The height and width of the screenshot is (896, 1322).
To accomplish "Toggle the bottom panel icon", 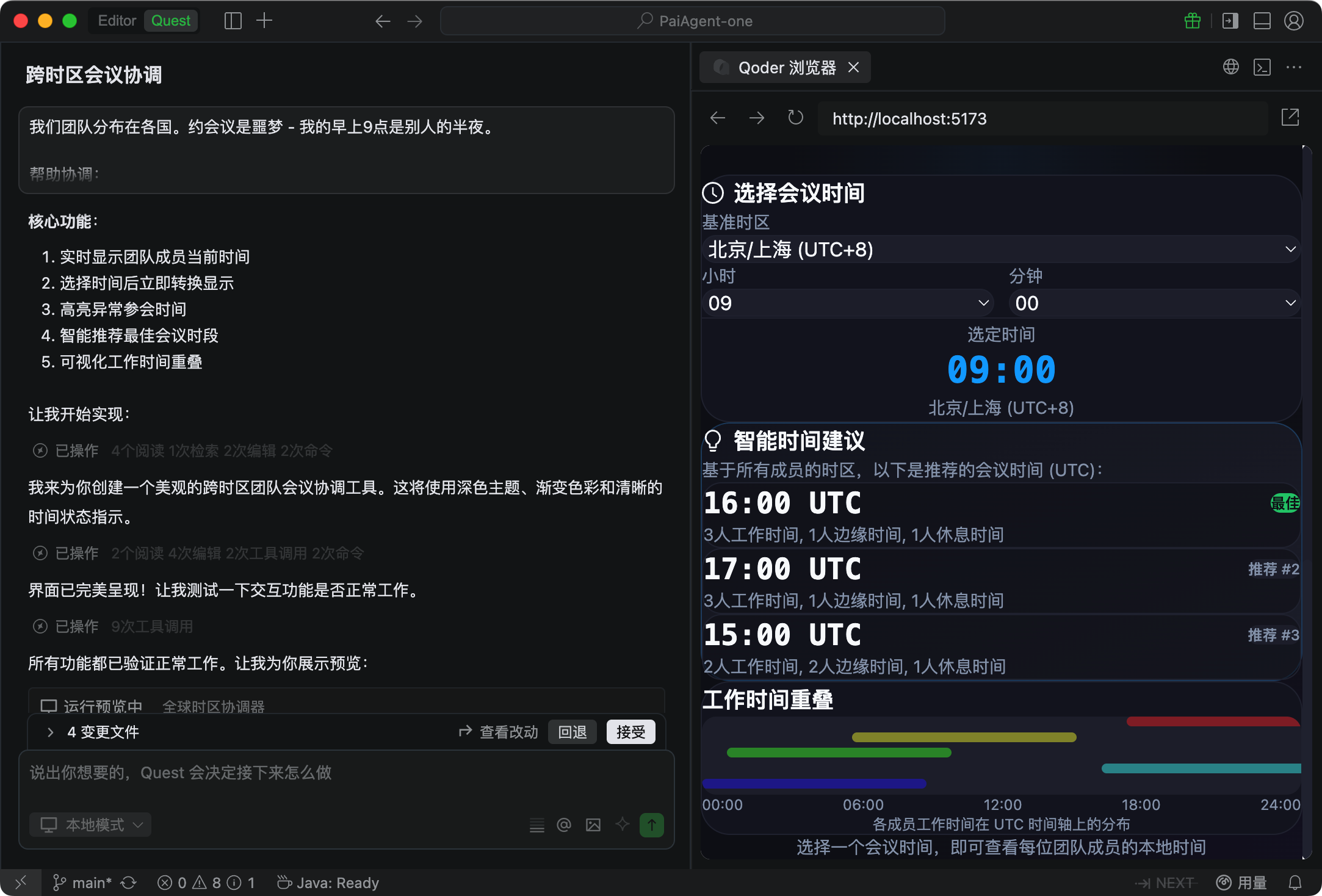I will coord(1262,21).
